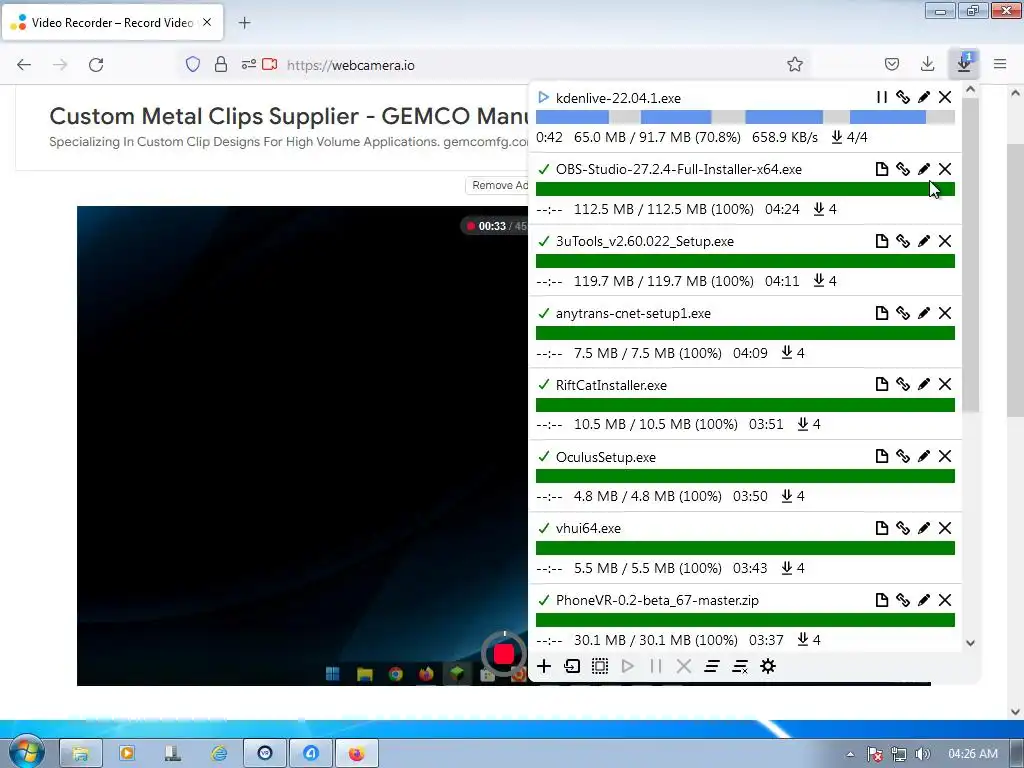Viewport: 1024px width, 768px height.
Task: Open file icon for OculusSetup.exe
Action: (x=882, y=456)
